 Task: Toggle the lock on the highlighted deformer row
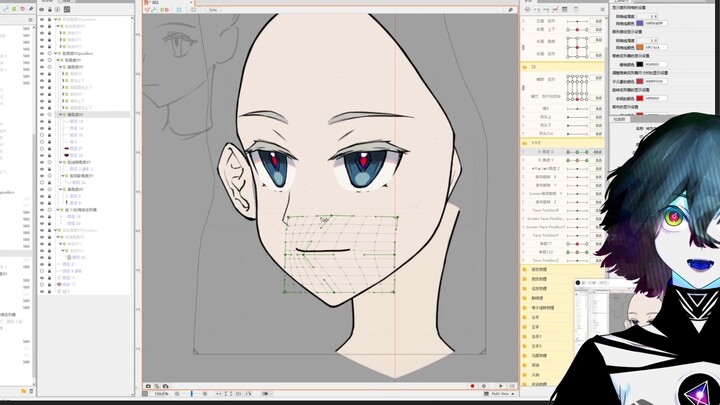click(x=50, y=115)
